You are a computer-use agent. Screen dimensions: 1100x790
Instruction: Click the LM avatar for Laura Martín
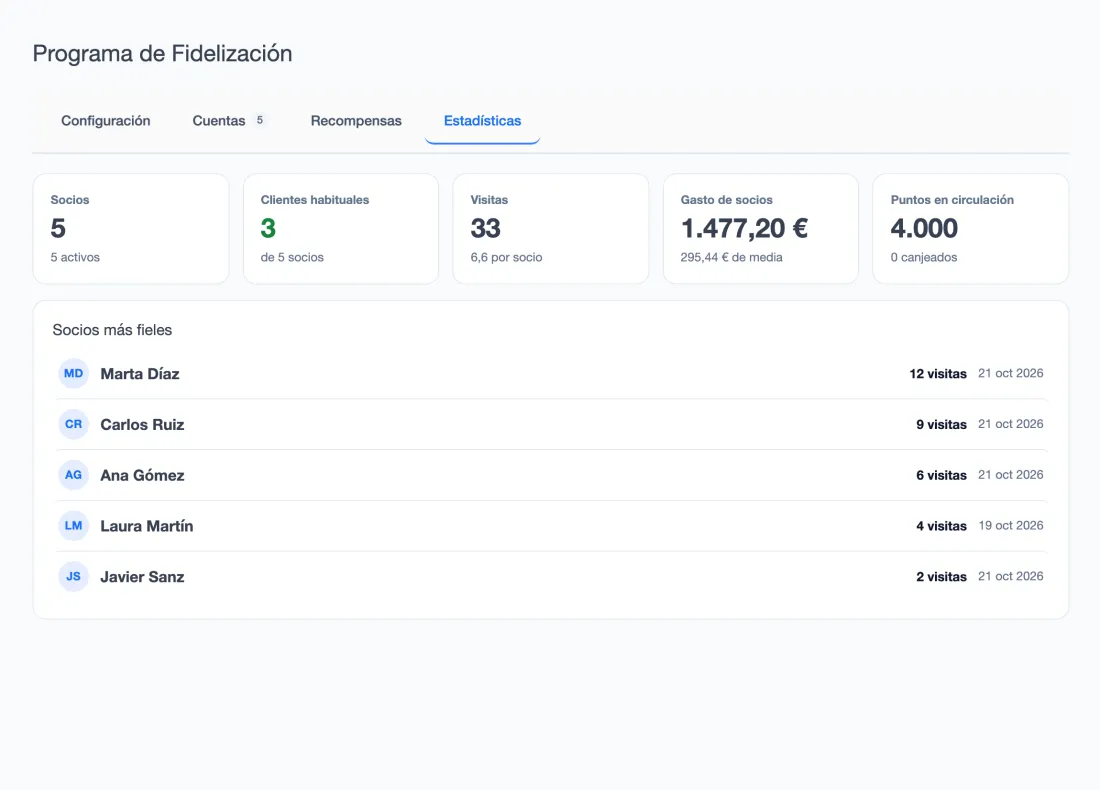(x=74, y=525)
